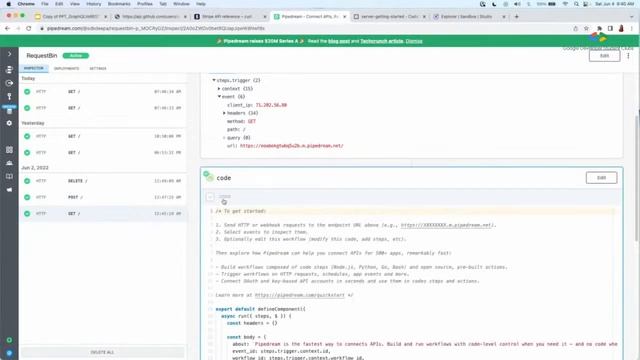Click Edit on the code step

click(601, 178)
